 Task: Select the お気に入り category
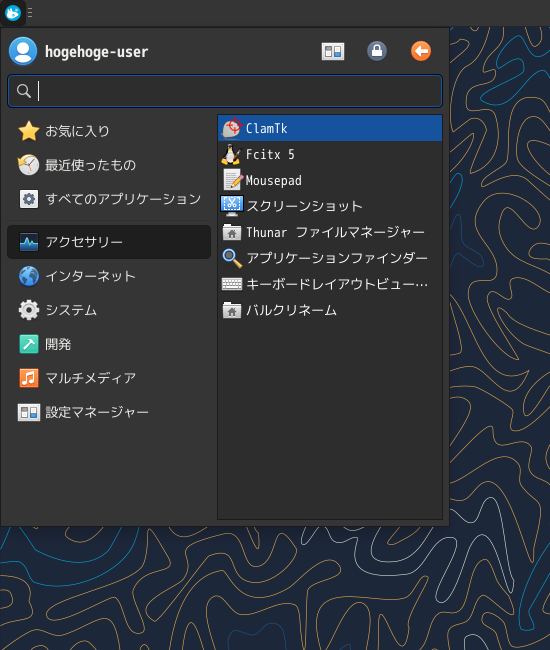109,131
